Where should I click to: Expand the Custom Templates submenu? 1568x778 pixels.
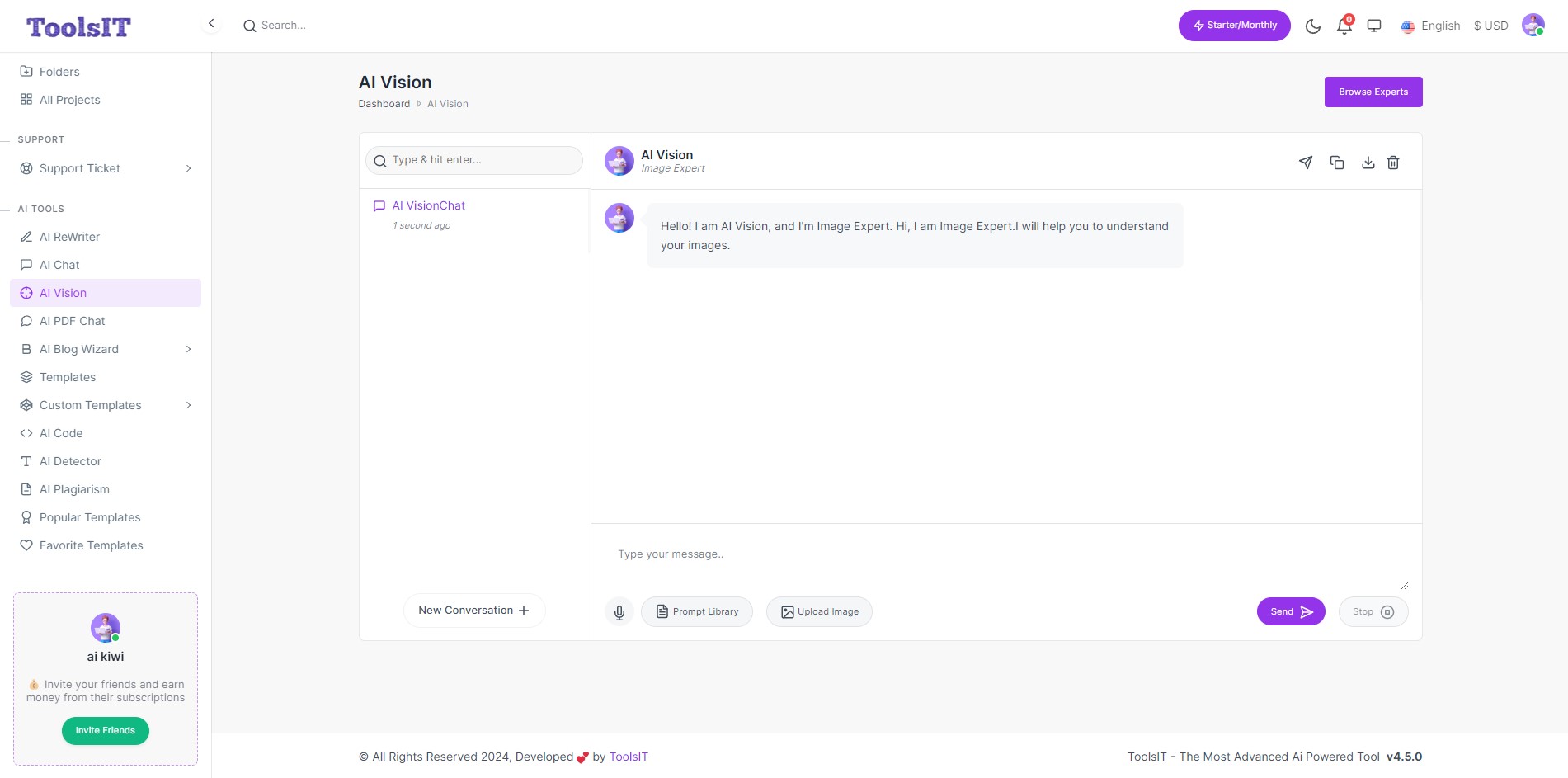[x=189, y=405]
